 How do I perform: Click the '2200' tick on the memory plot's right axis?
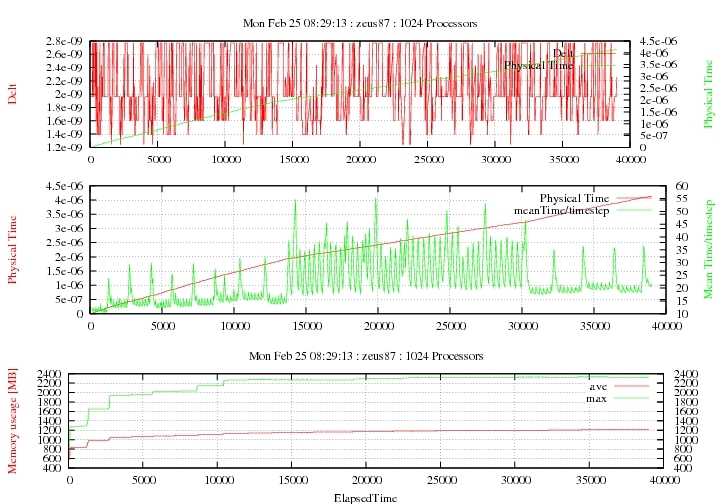(686, 383)
